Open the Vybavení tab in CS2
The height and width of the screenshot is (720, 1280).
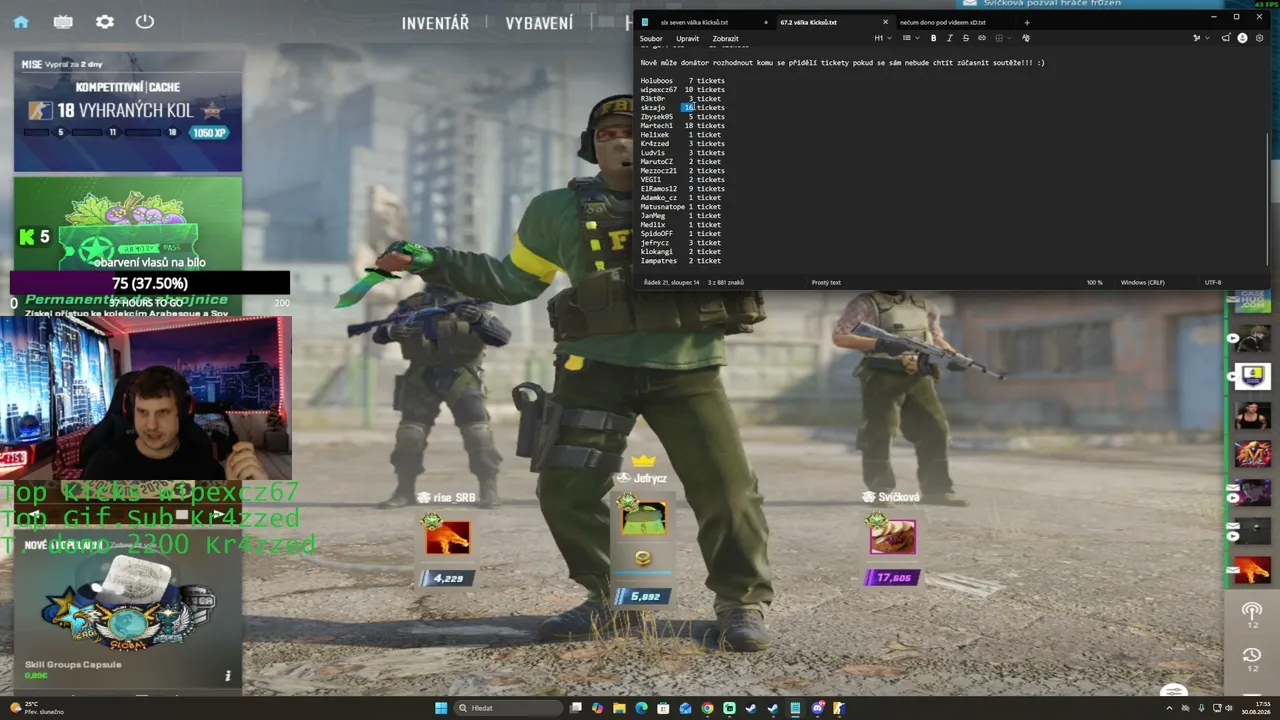(x=539, y=23)
